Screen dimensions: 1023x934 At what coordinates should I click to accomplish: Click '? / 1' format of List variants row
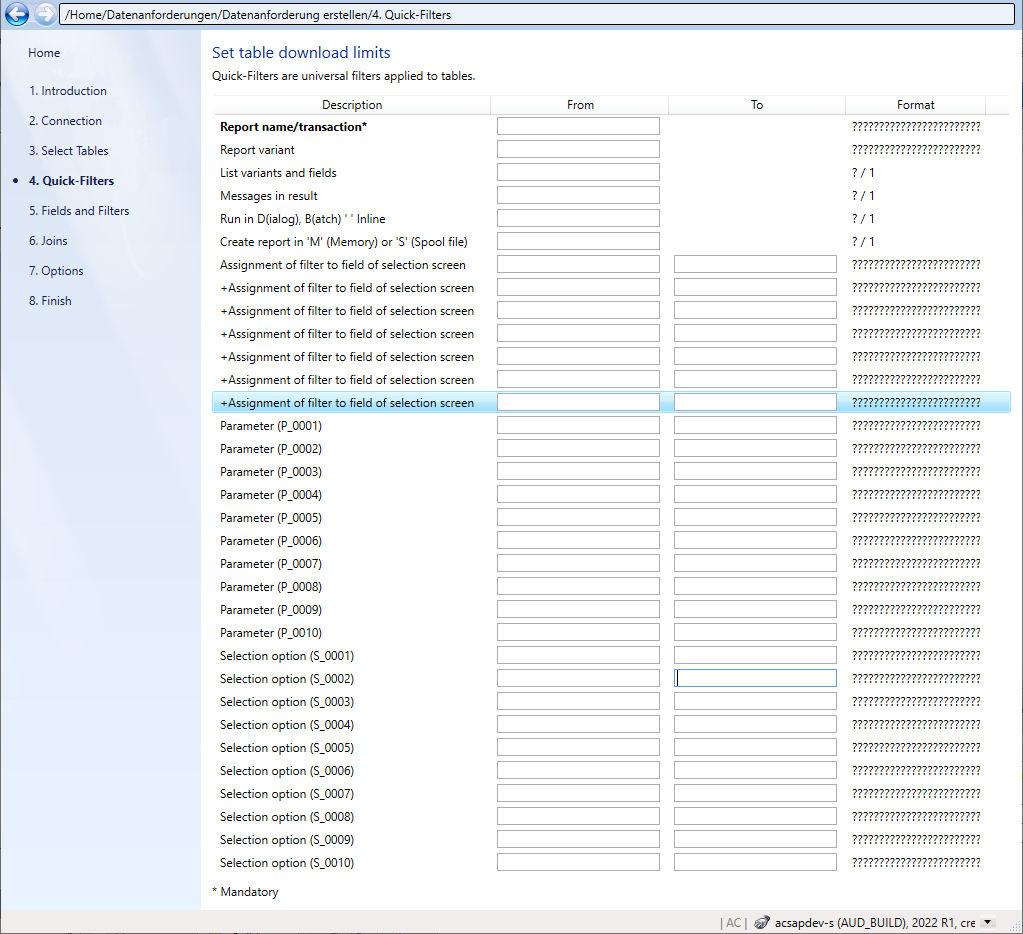863,172
